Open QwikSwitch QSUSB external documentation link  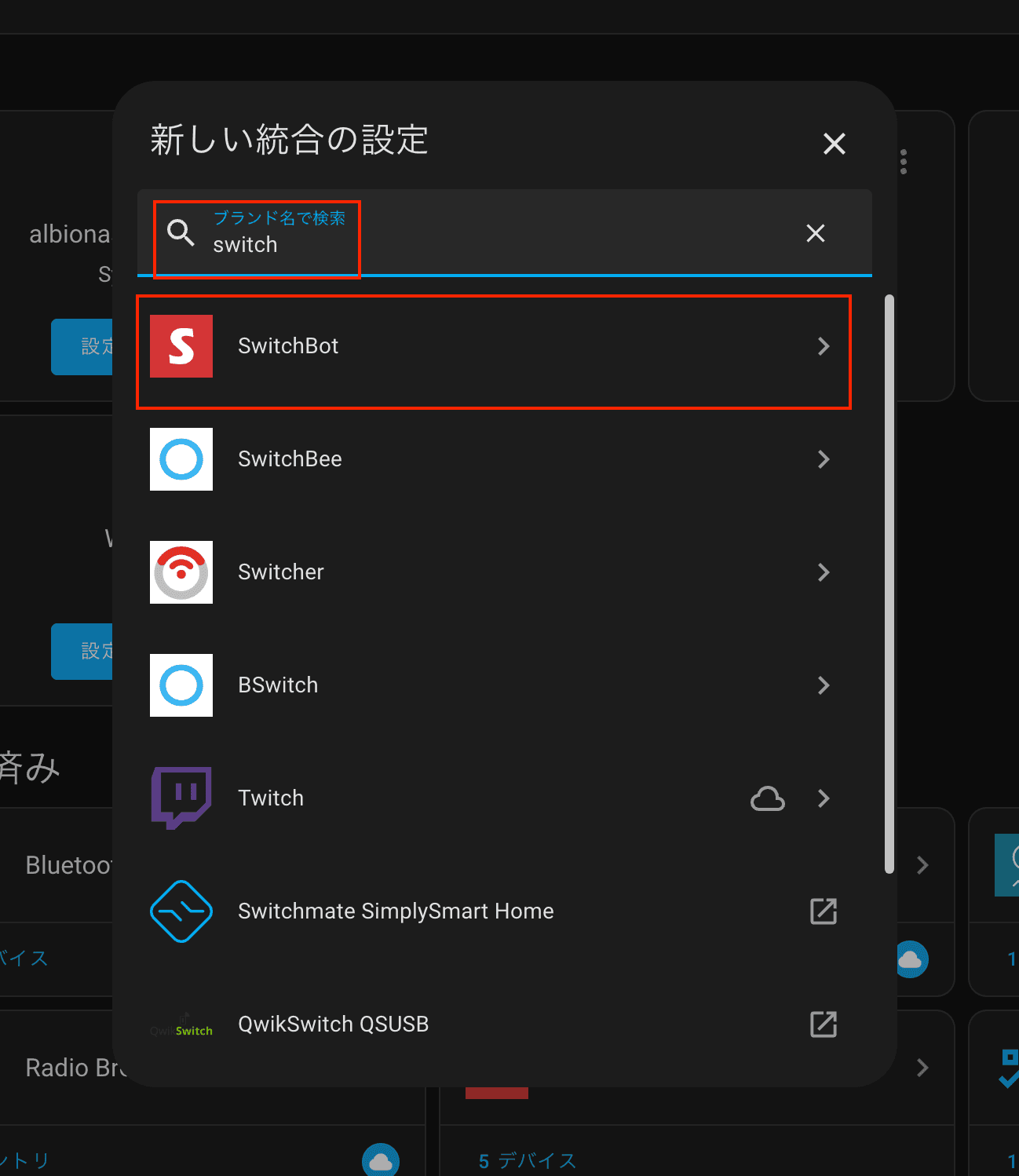pyautogui.click(x=823, y=1024)
